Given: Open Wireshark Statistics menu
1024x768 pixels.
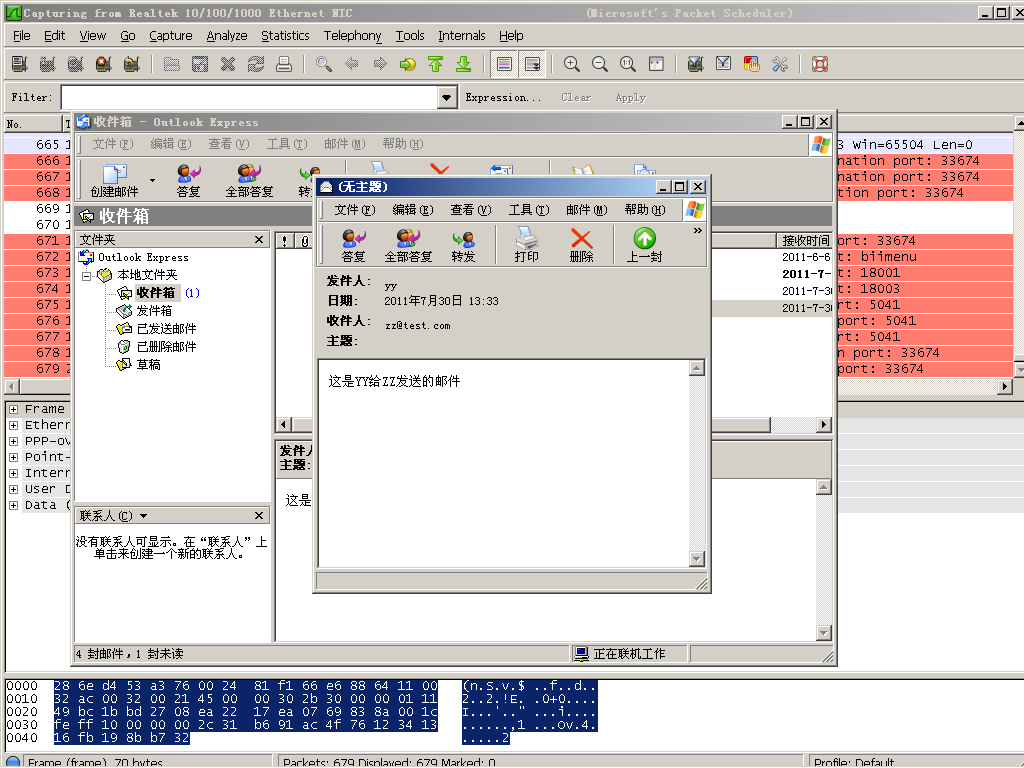Looking at the screenshot, I should click(285, 36).
